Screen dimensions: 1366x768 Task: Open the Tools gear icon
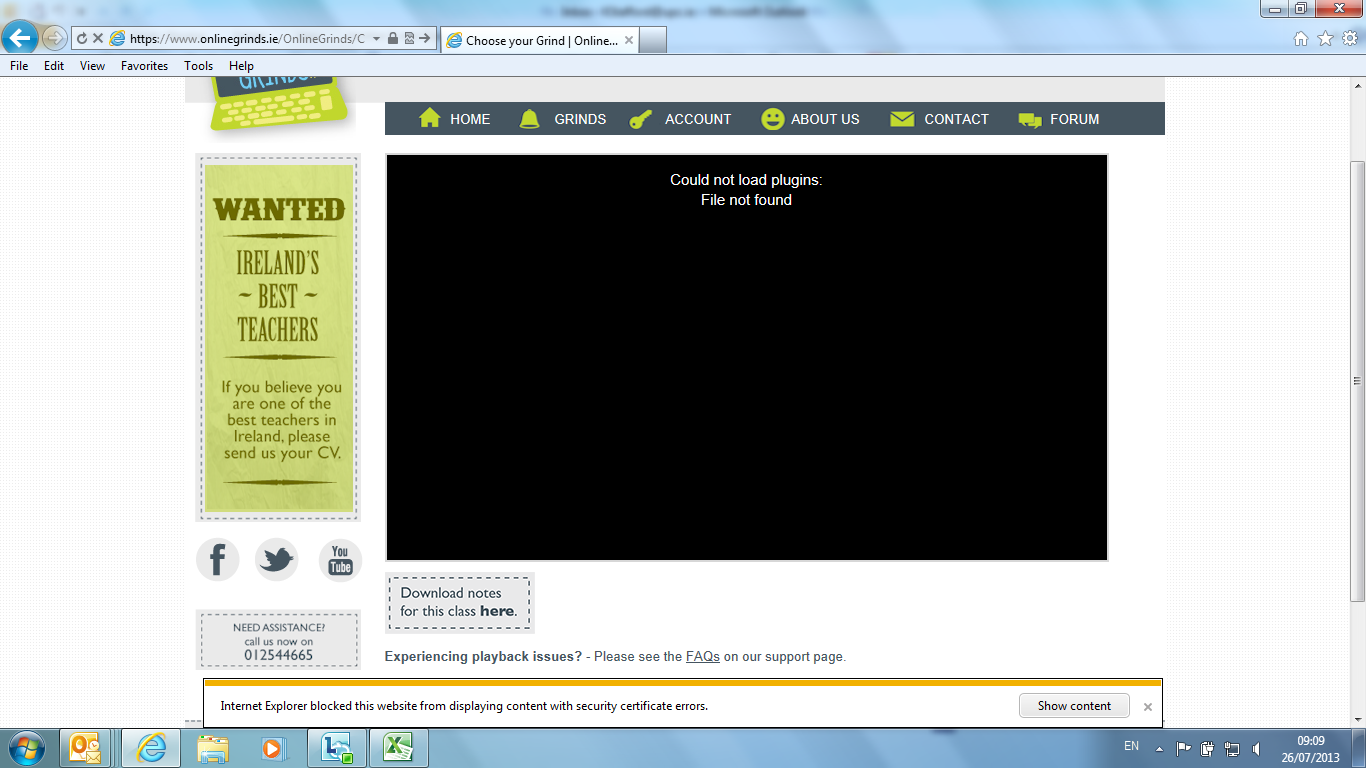(1349, 38)
